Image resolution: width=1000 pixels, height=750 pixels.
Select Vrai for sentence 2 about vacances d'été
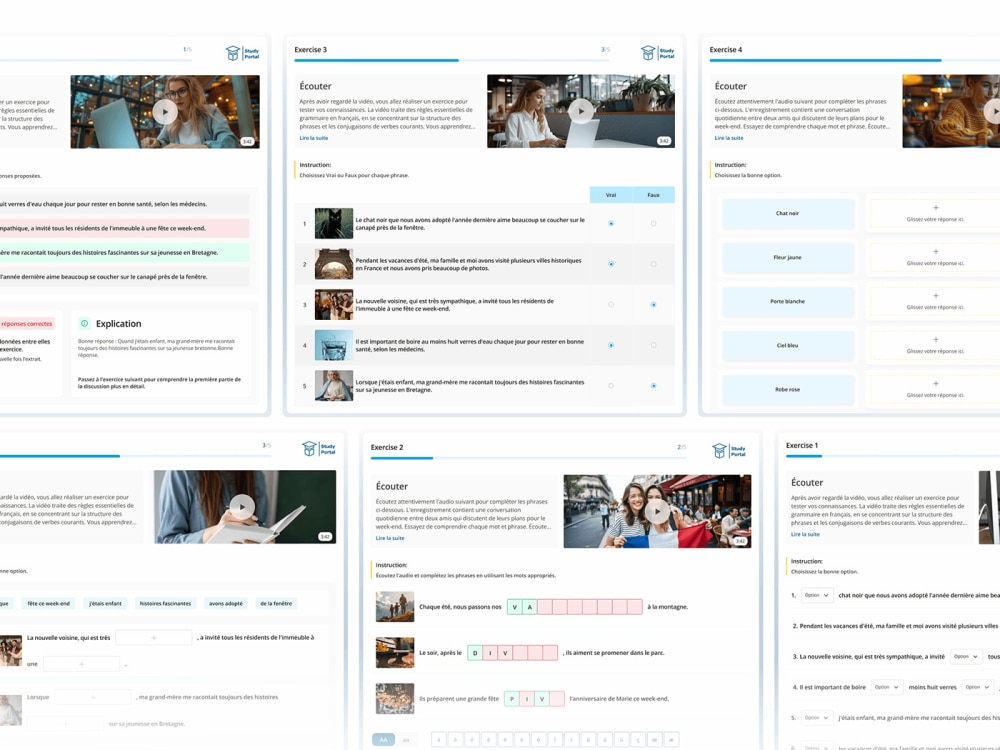click(x=611, y=264)
